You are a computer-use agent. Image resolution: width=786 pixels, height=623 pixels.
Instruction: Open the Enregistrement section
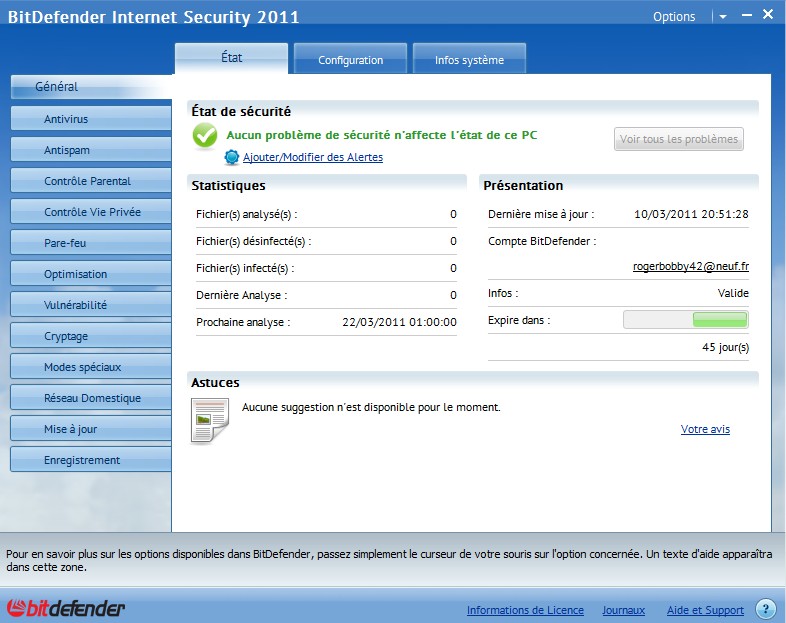(91, 460)
